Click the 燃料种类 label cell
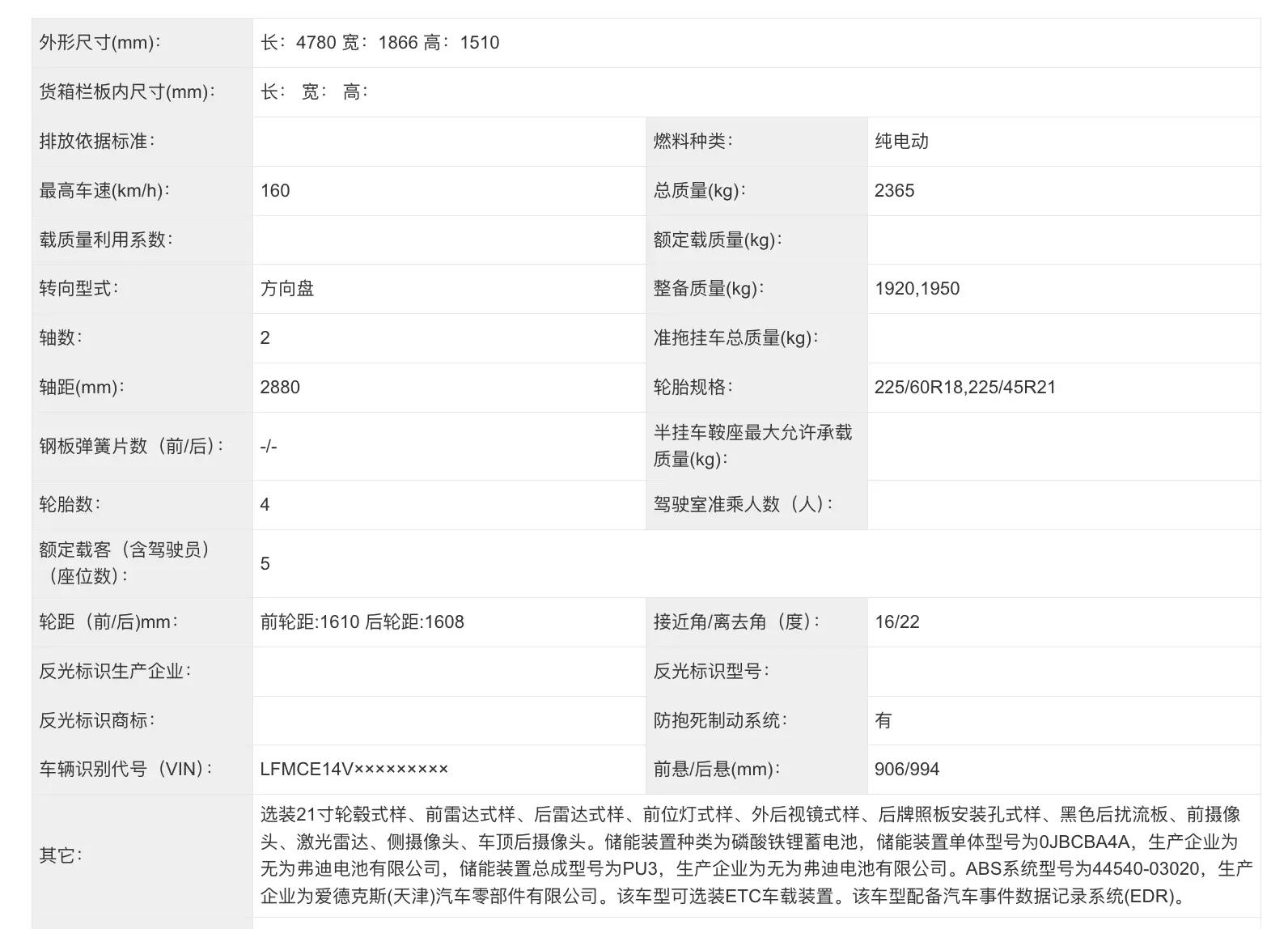This screenshot has width=1288, height=929. (693, 142)
